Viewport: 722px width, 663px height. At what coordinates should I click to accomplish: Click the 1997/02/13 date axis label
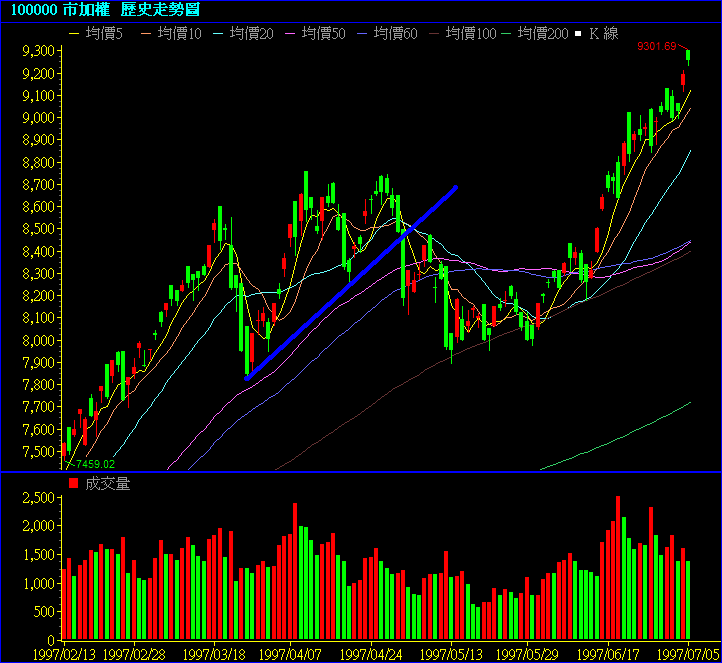pyautogui.click(x=64, y=655)
